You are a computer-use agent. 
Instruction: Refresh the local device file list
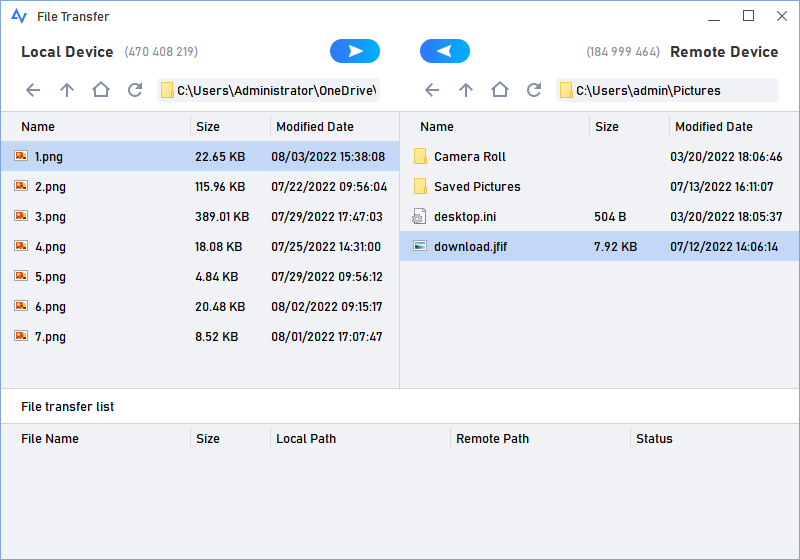(135, 90)
